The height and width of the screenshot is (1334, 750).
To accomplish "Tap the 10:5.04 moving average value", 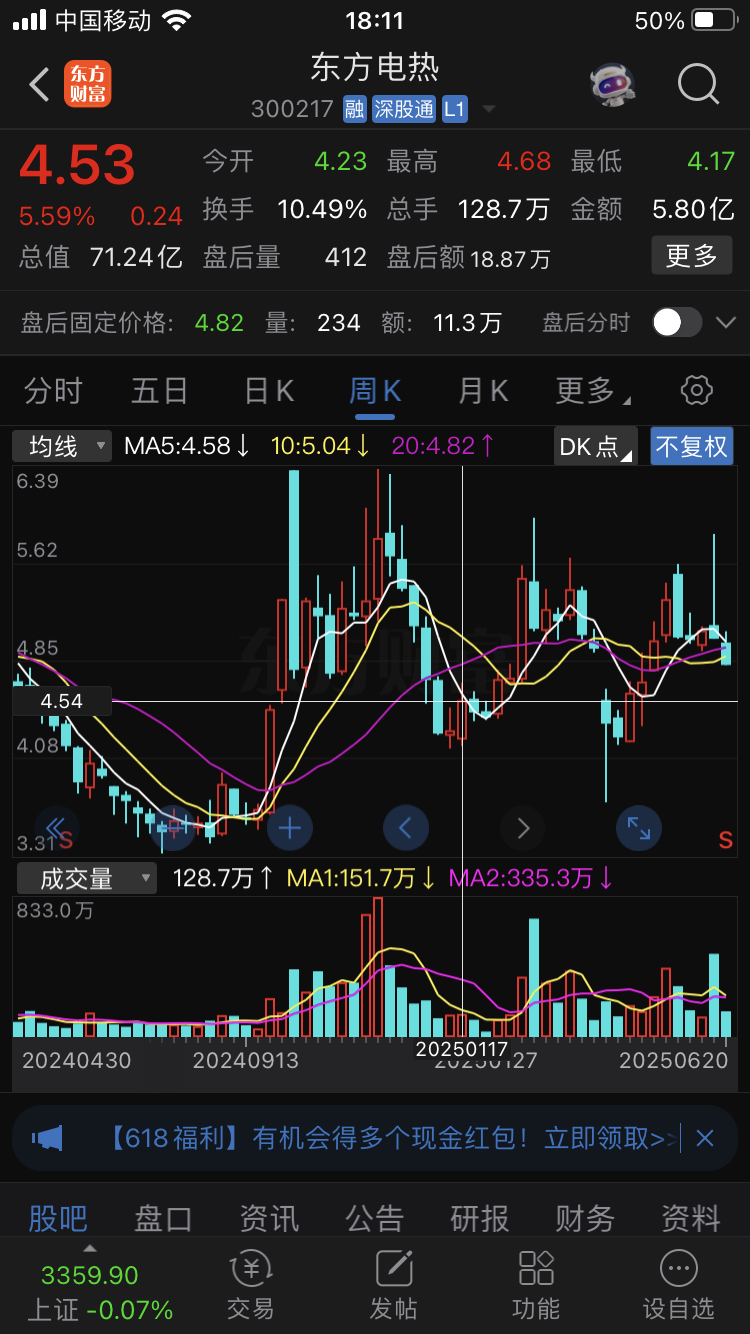I will [320, 446].
